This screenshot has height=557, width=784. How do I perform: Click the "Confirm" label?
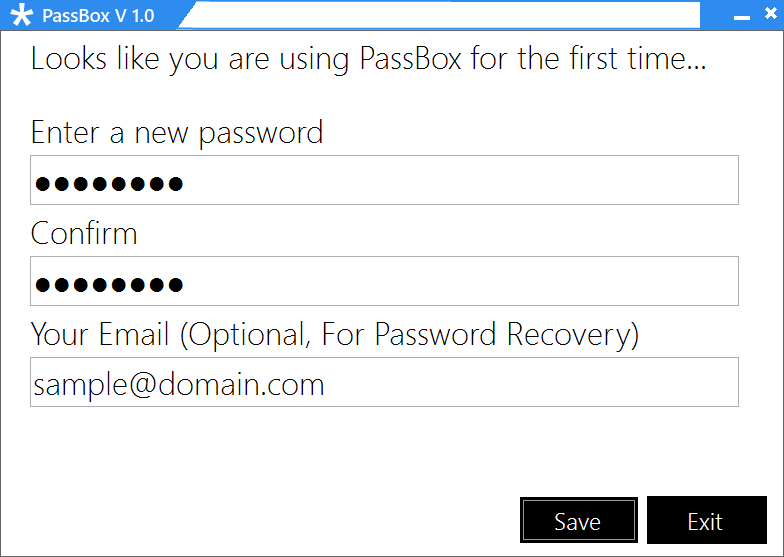tap(84, 233)
